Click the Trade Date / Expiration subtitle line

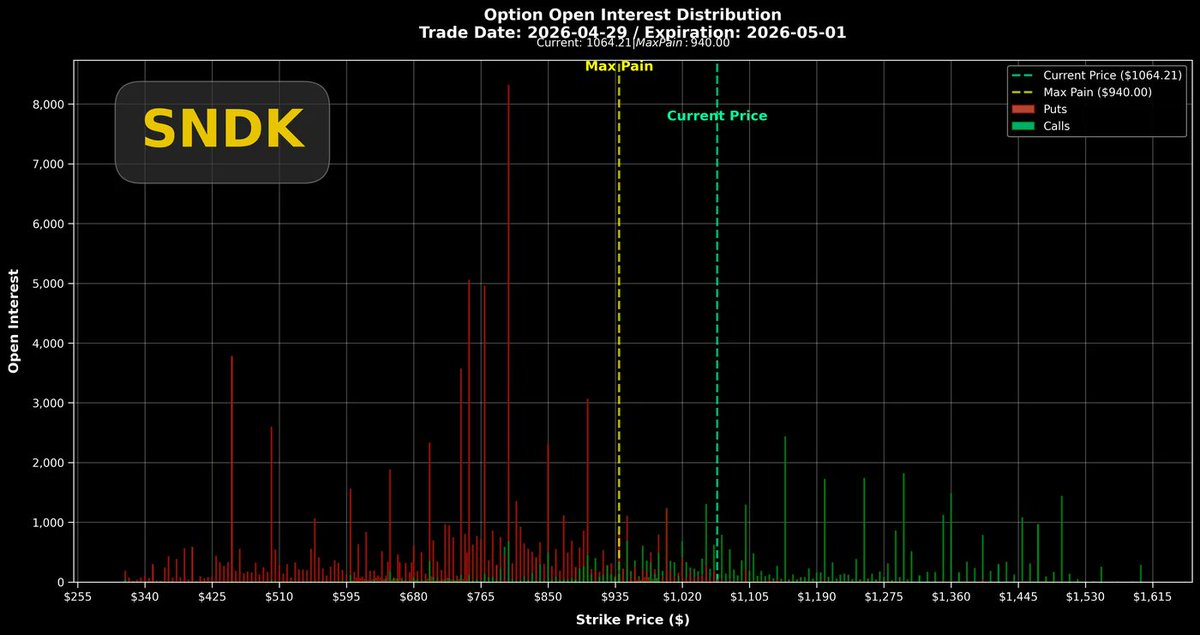click(x=633, y=32)
